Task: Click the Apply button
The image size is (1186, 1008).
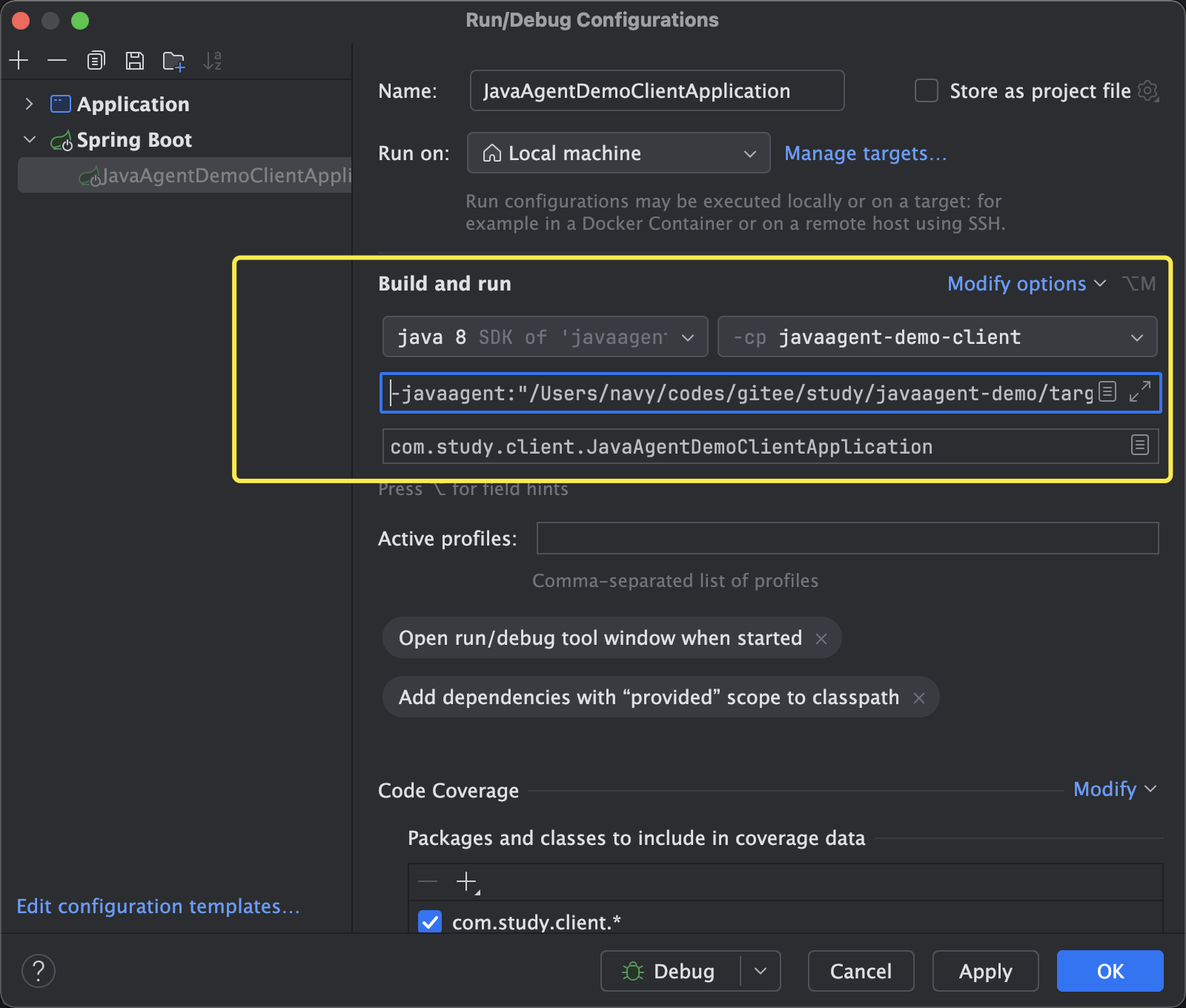Action: coord(986,971)
